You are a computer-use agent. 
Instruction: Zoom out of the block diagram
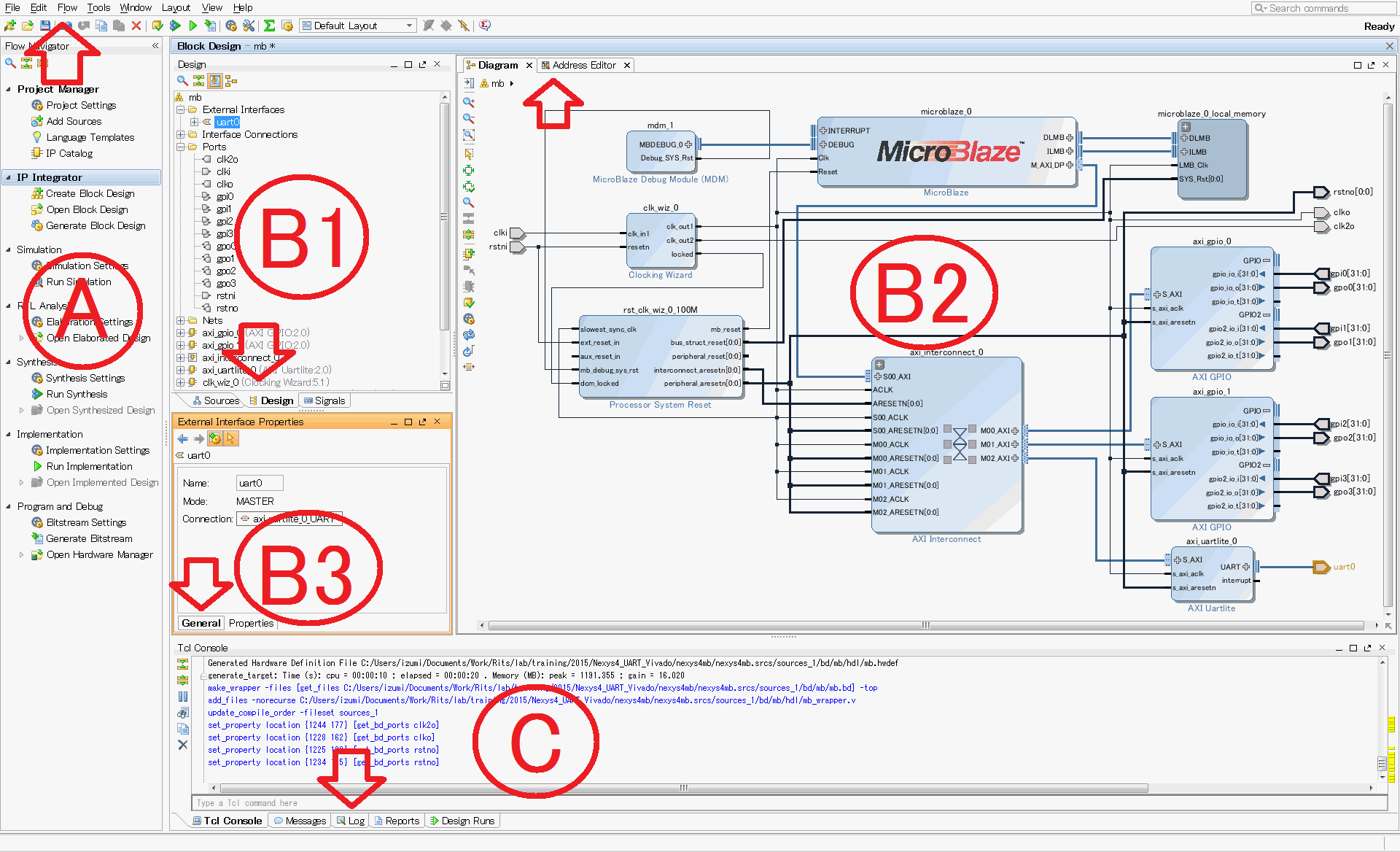click(469, 118)
